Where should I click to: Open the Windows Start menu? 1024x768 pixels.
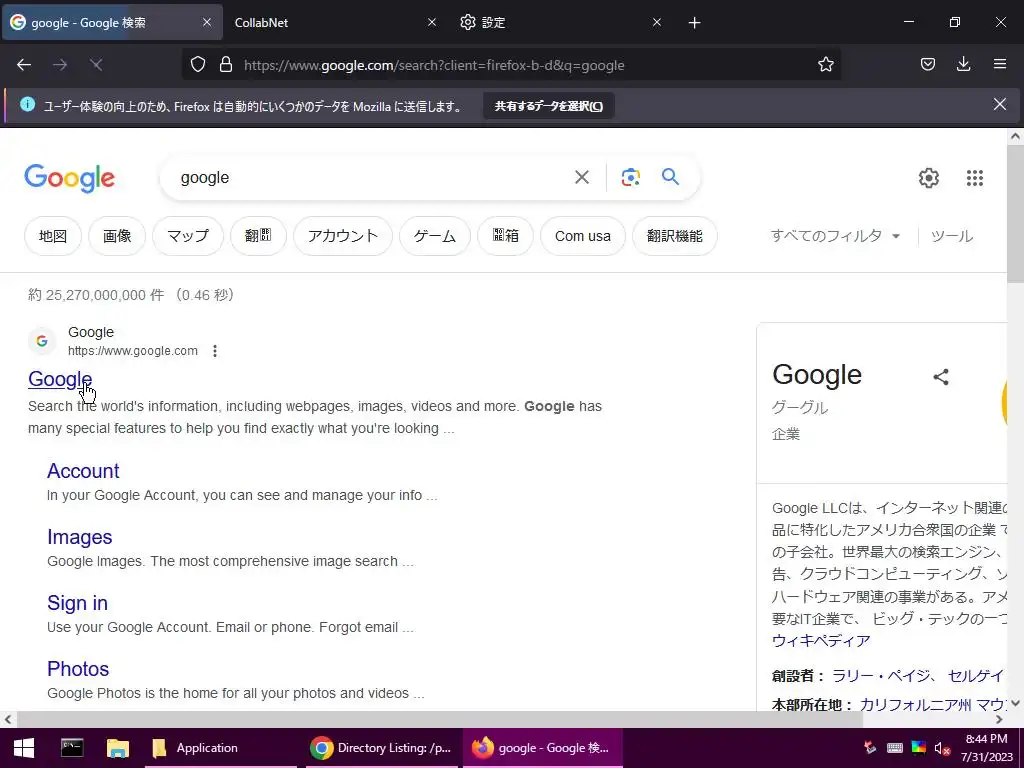coord(24,748)
